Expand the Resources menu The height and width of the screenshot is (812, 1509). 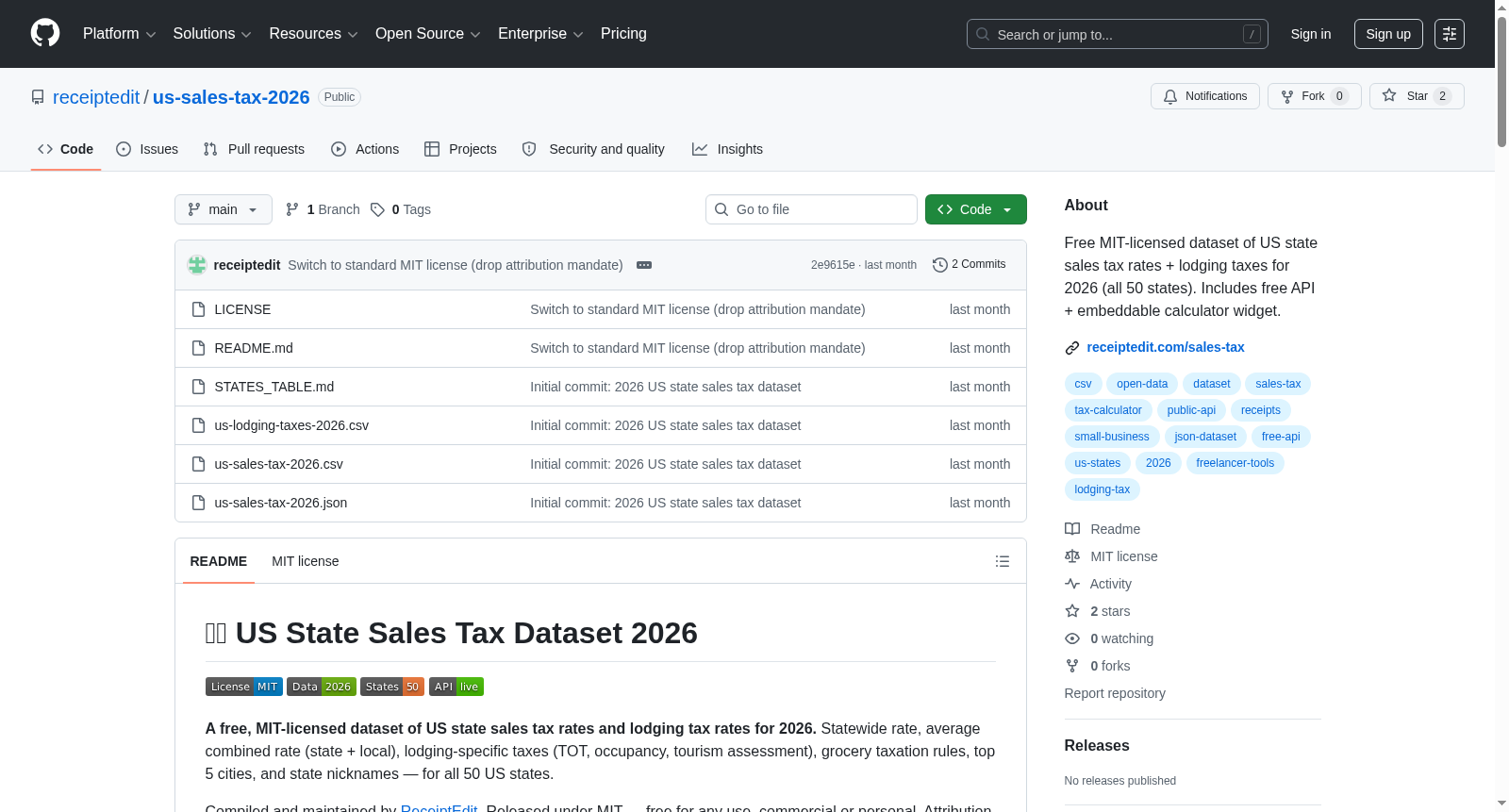tap(313, 34)
